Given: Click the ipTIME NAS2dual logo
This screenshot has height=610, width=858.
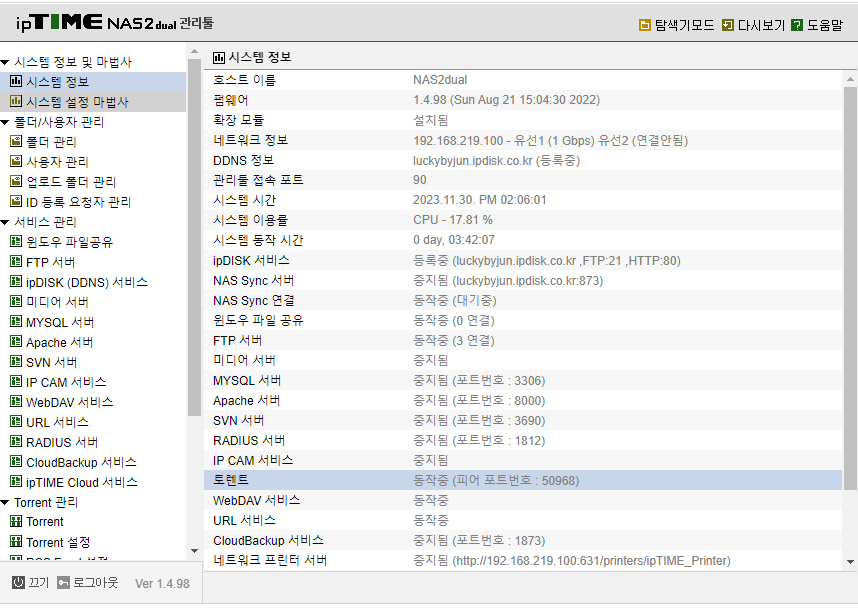Looking at the screenshot, I should 114,23.
